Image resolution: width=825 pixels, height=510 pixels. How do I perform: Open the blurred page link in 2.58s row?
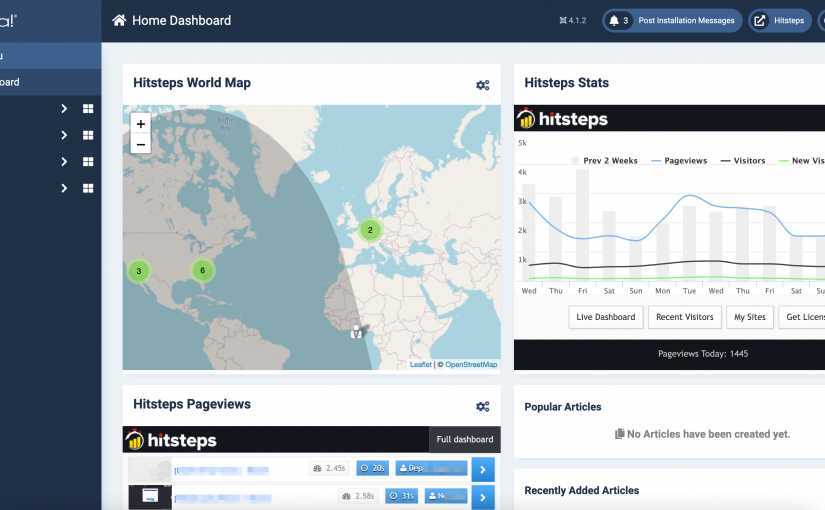[x=223, y=498]
